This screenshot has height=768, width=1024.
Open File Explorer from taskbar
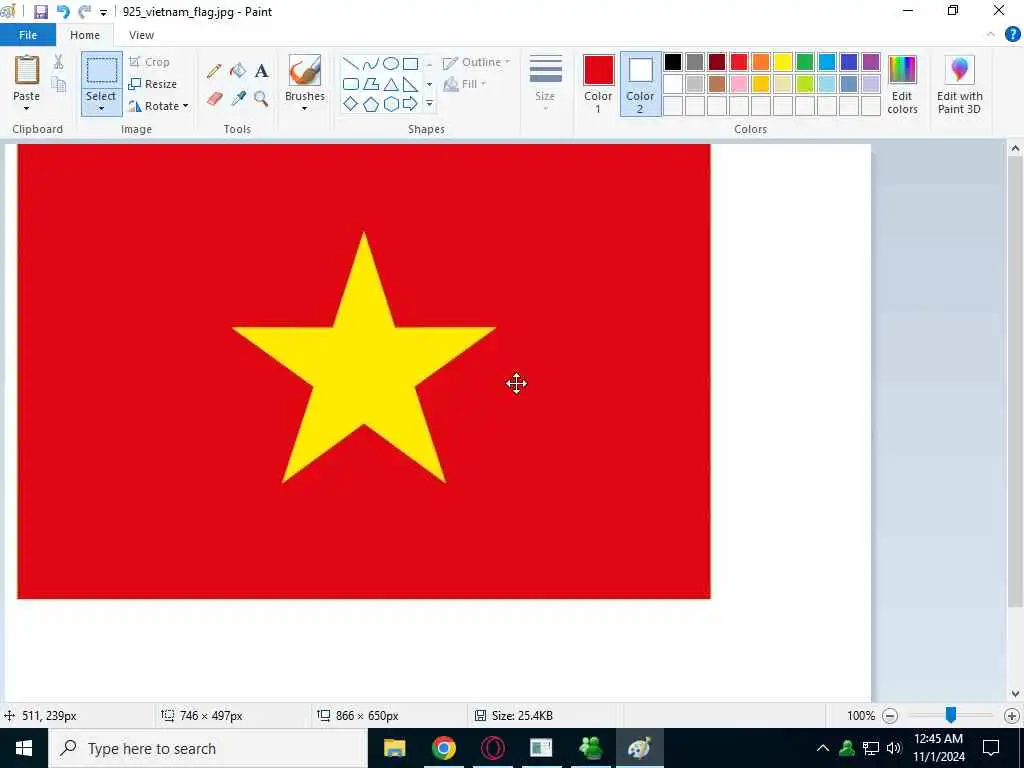[394, 748]
